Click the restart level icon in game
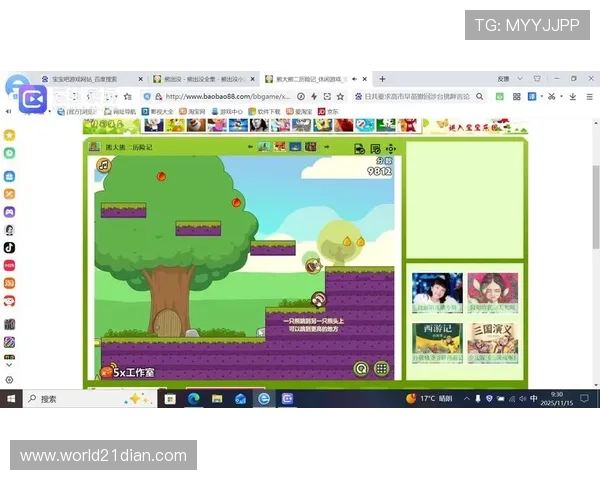Screen dimensions: 600x480 pos(361,369)
